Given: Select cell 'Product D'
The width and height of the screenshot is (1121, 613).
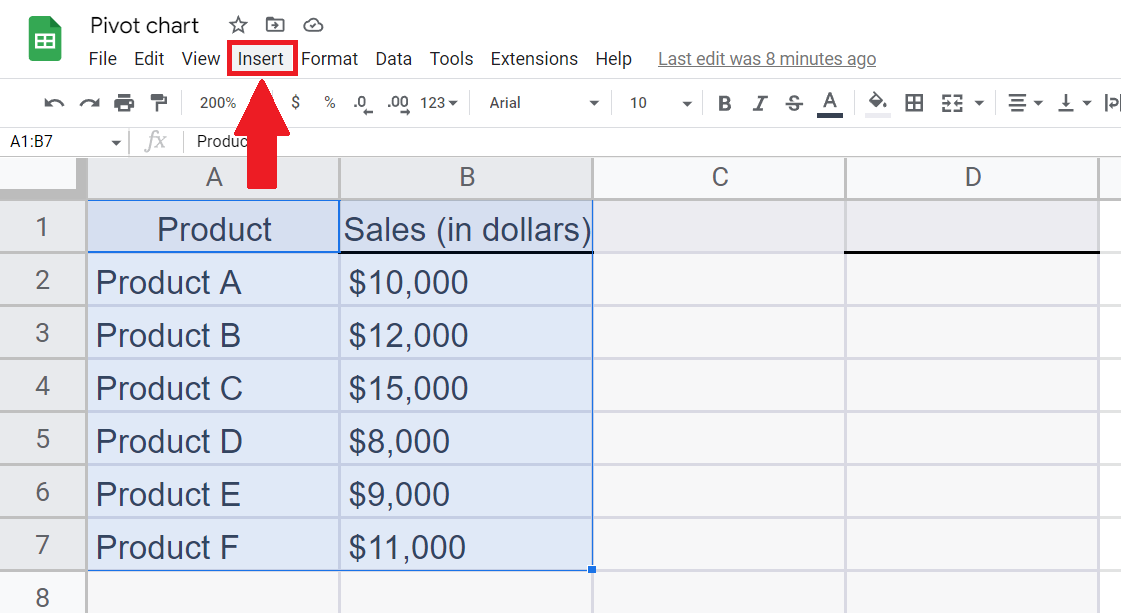Looking at the screenshot, I should (x=213, y=439).
